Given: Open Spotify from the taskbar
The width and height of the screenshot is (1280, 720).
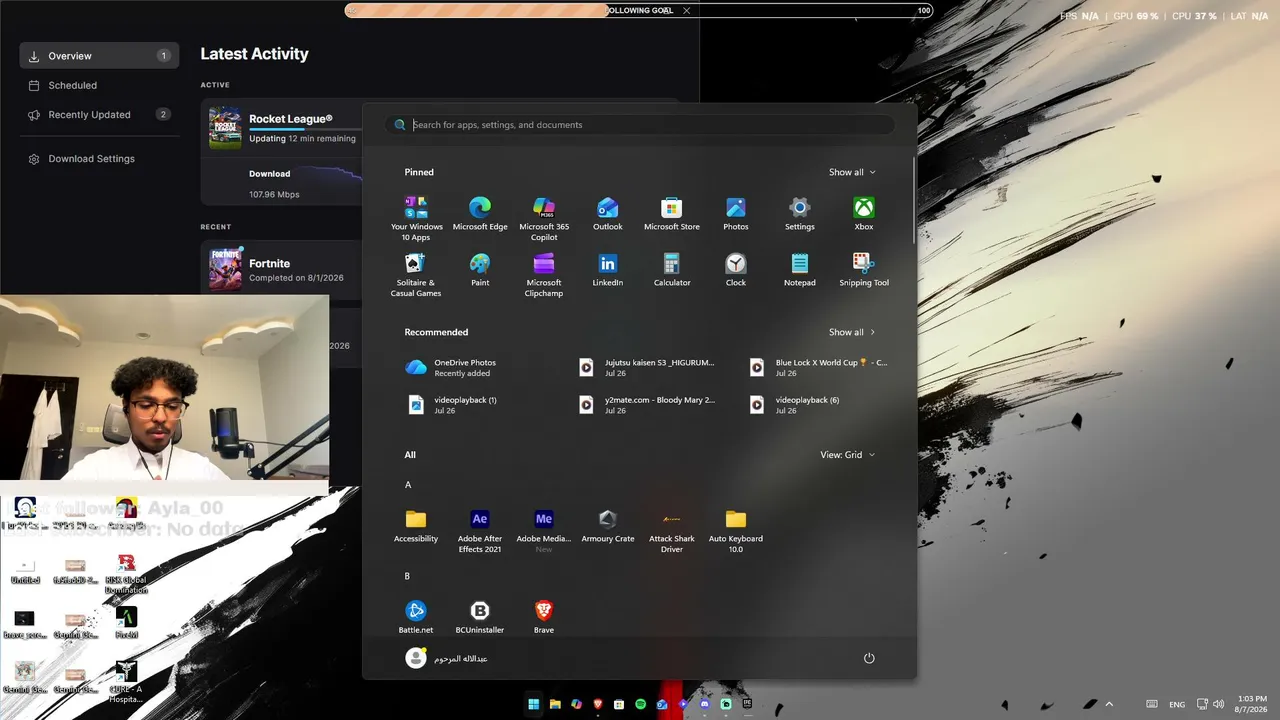Looking at the screenshot, I should pos(641,704).
